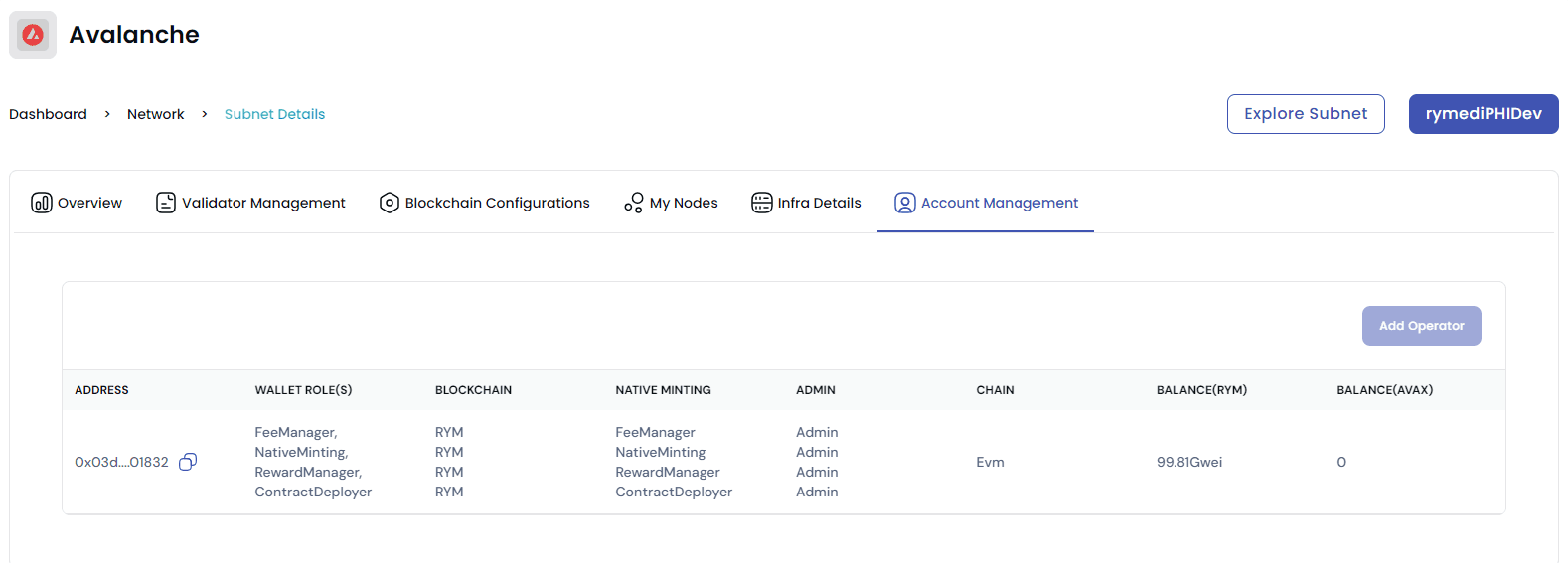Click the Account Management user icon

[905, 203]
